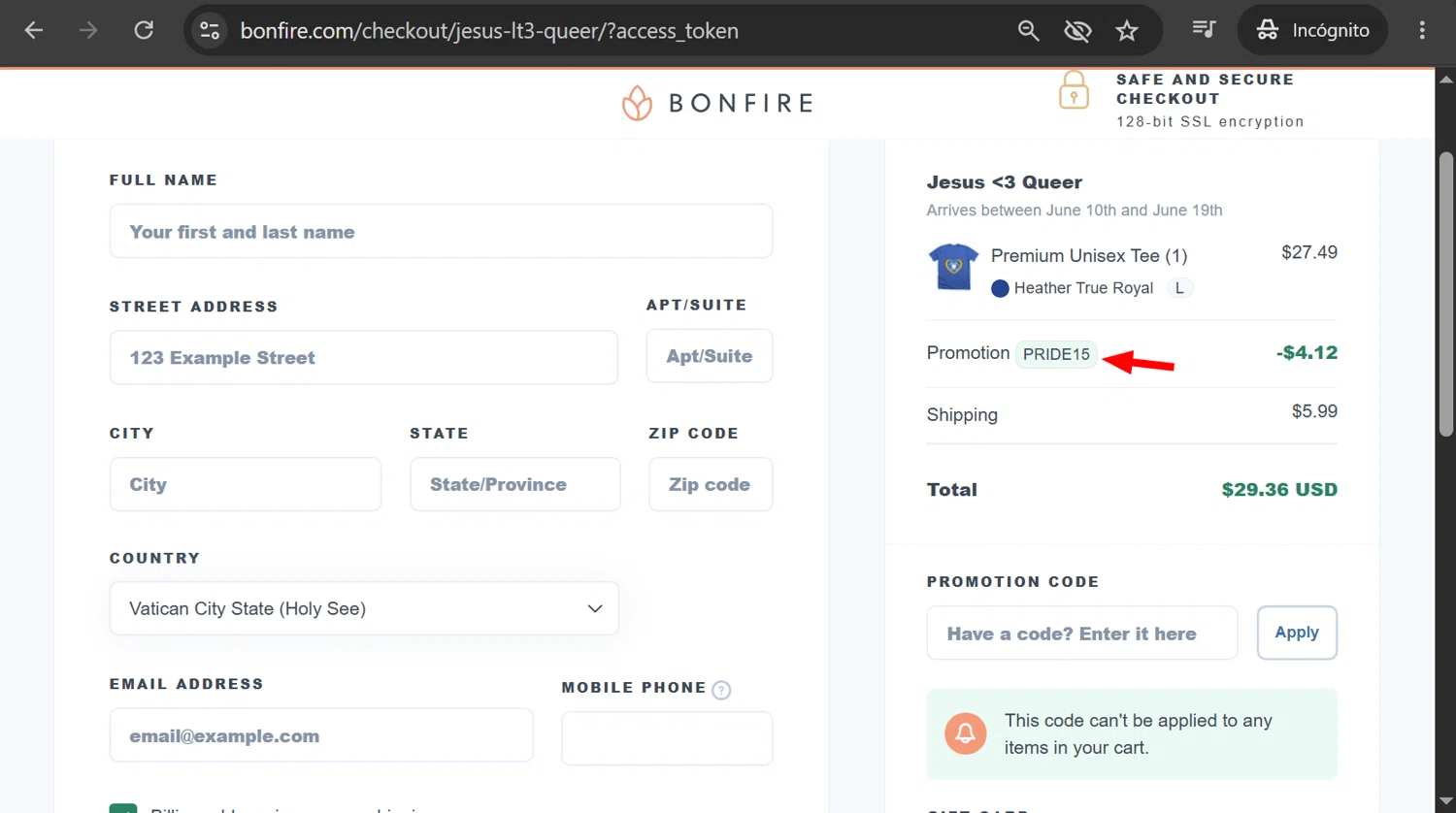Reload the checkout page

click(x=144, y=30)
